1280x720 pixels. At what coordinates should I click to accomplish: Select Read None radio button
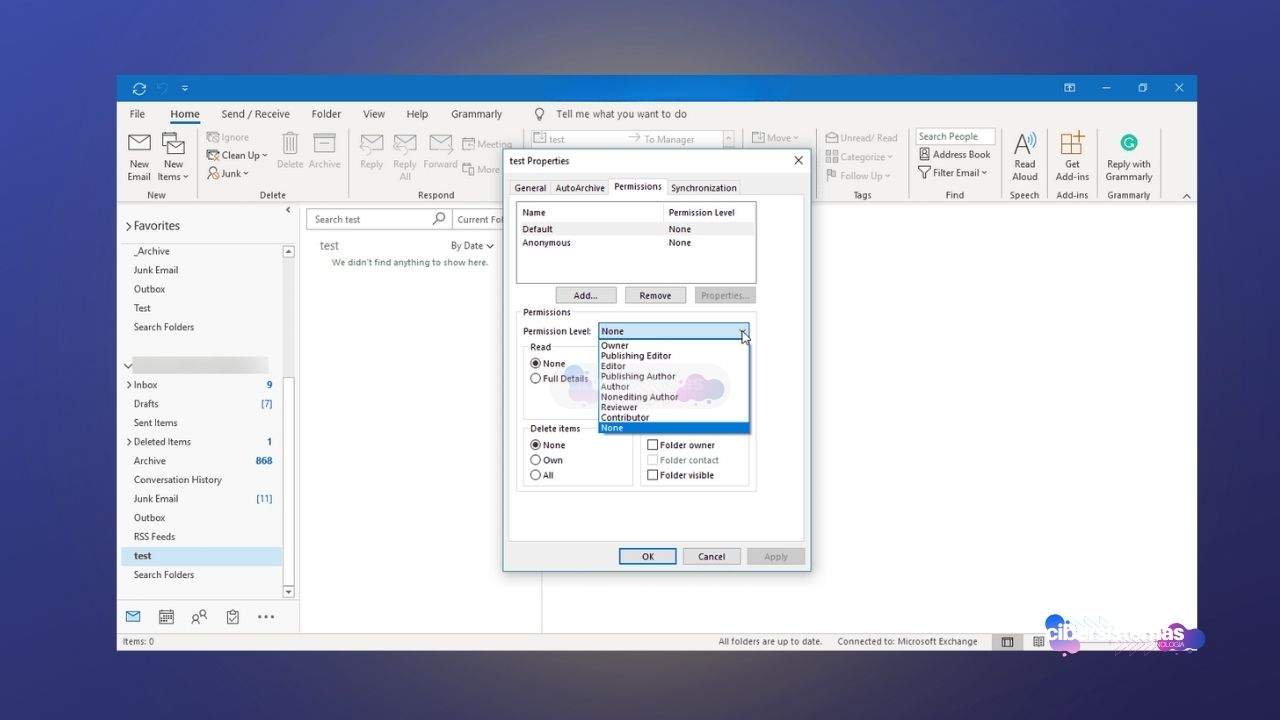click(536, 363)
